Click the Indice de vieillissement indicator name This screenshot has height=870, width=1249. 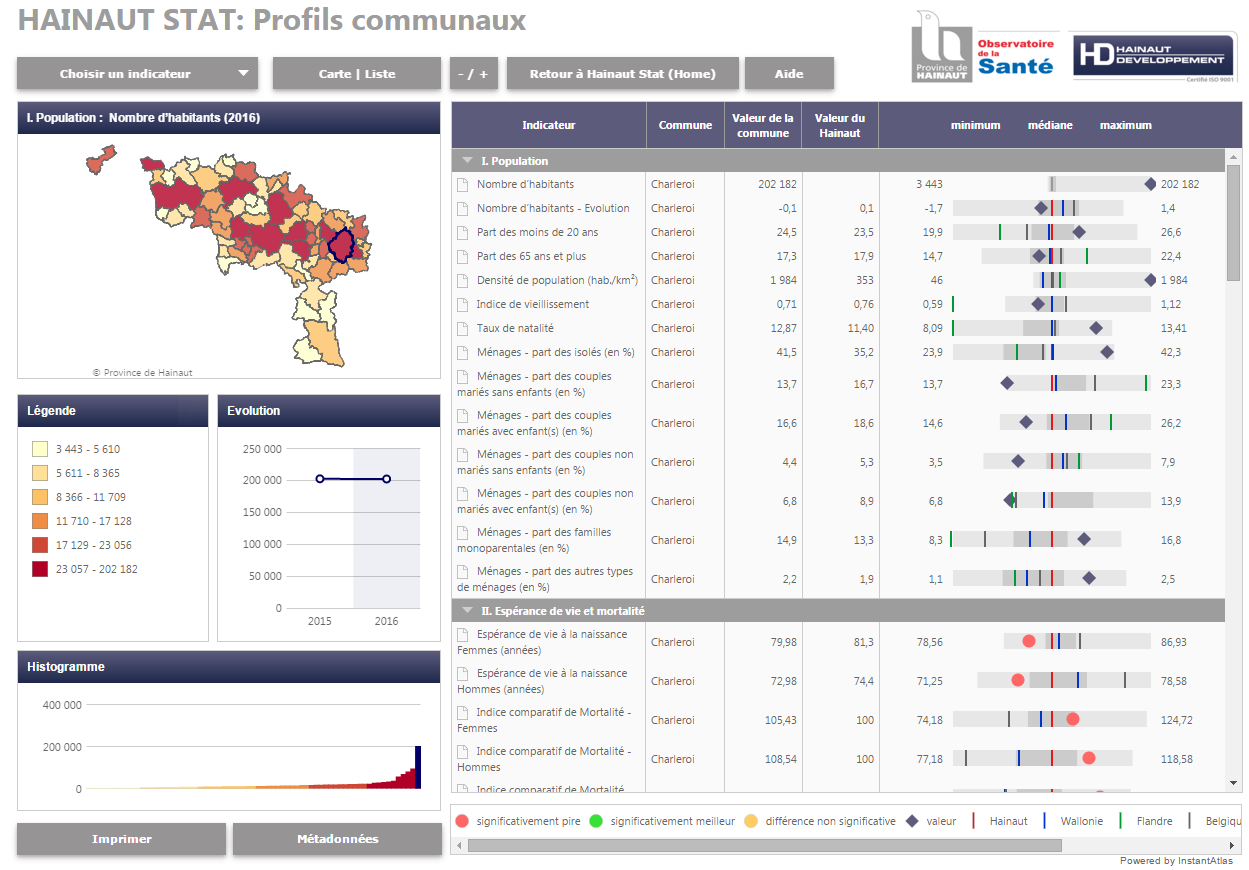pyautogui.click(x=533, y=304)
